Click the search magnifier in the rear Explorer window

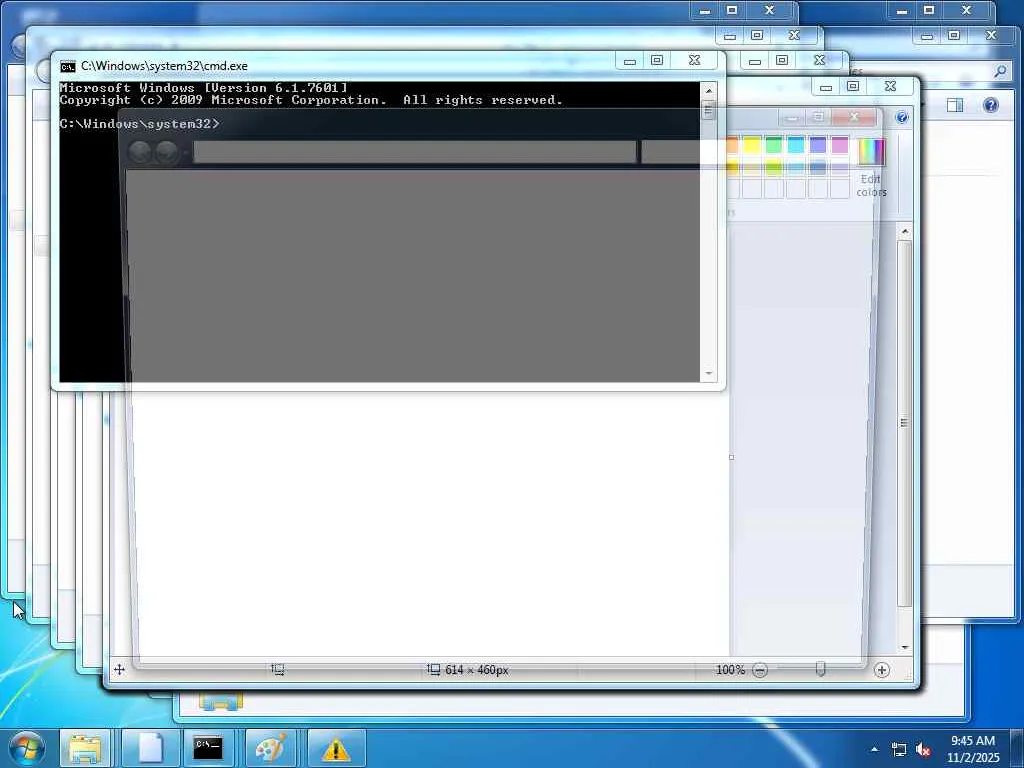click(x=1000, y=71)
